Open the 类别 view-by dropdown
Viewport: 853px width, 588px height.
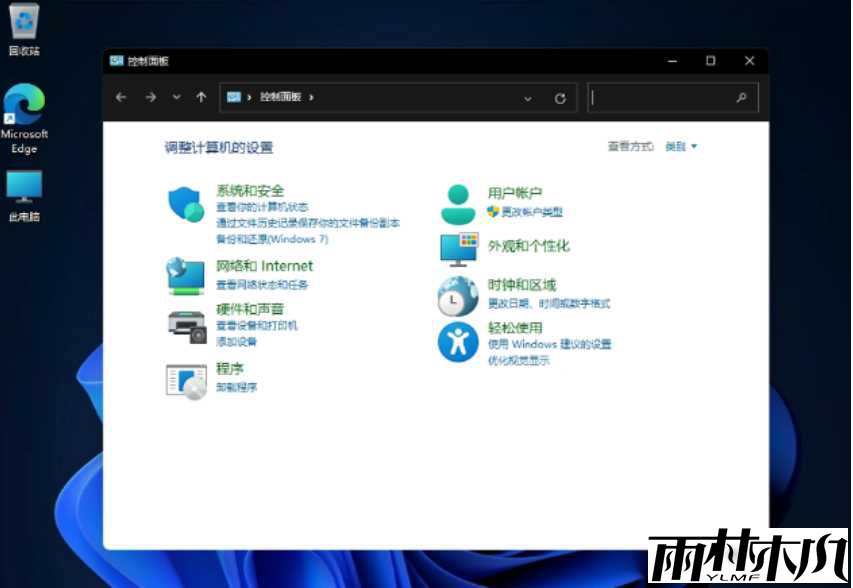[678, 145]
